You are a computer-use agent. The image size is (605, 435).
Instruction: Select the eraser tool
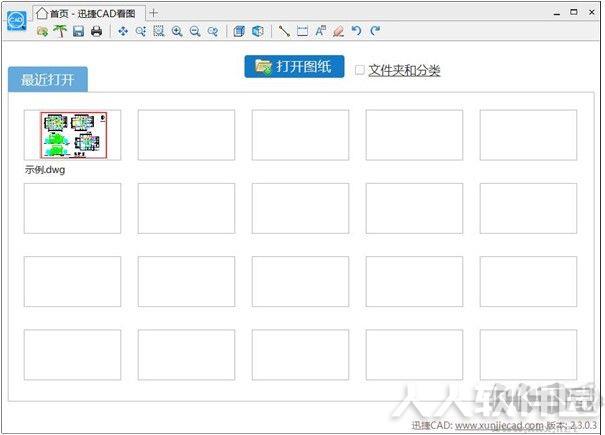coord(338,31)
